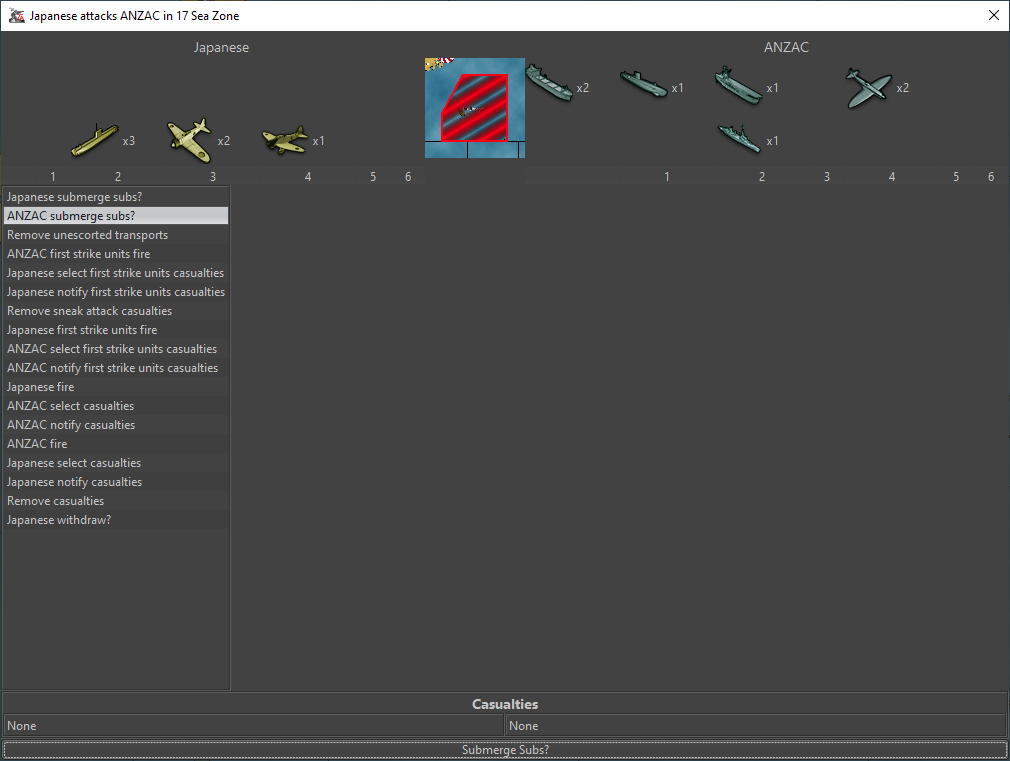Select 'Japanese select first strike units casualties'

pyautogui.click(x=116, y=273)
